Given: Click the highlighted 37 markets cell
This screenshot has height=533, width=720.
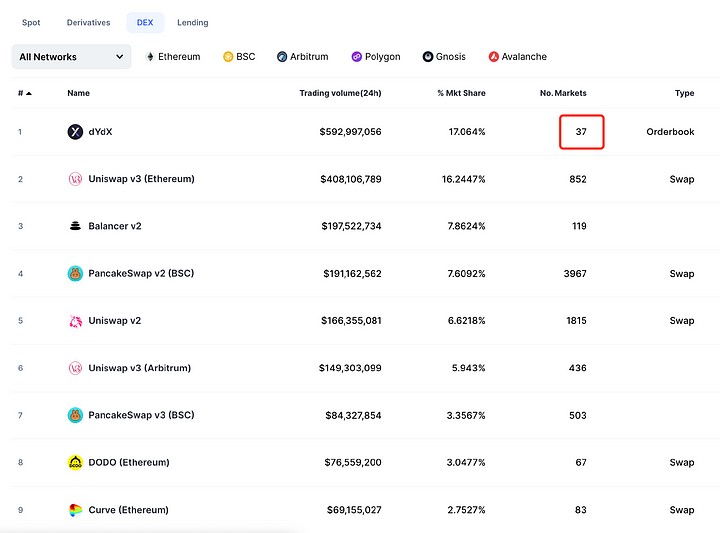Looking at the screenshot, I should tap(581, 132).
